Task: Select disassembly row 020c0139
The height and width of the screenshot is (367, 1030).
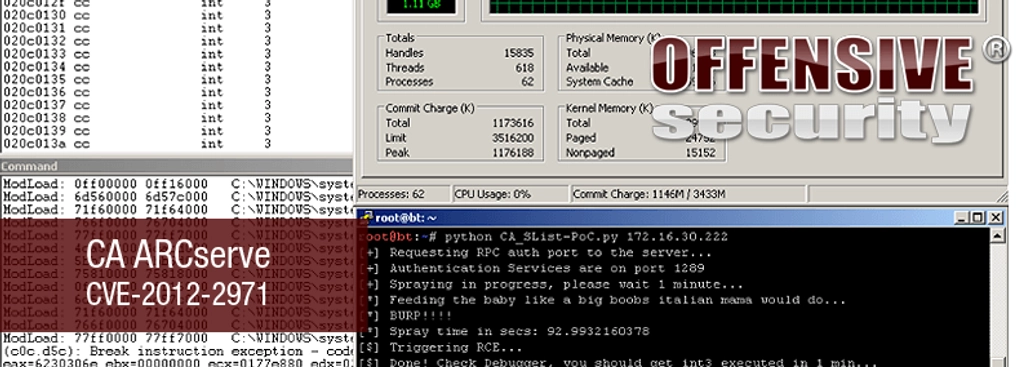Action: click(x=137, y=131)
